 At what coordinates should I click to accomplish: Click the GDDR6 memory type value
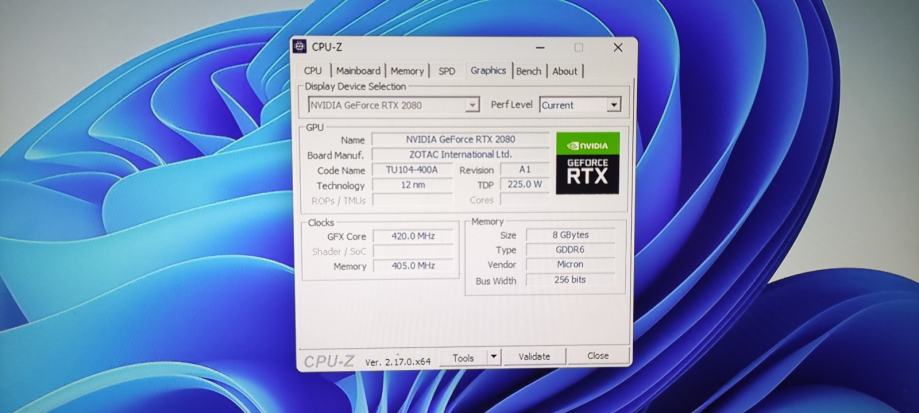570,250
